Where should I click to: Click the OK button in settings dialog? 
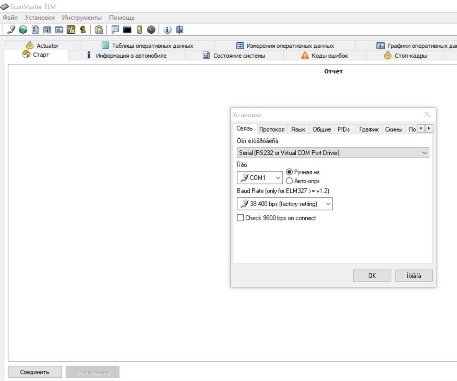tap(372, 276)
